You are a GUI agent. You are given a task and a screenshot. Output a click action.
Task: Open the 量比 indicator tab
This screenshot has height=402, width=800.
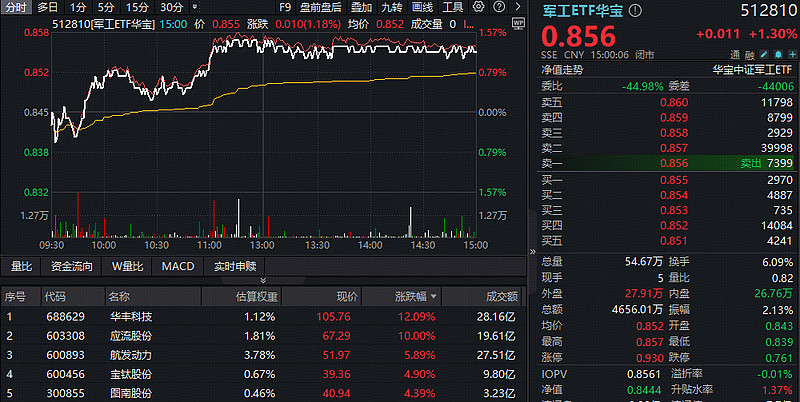click(21, 266)
